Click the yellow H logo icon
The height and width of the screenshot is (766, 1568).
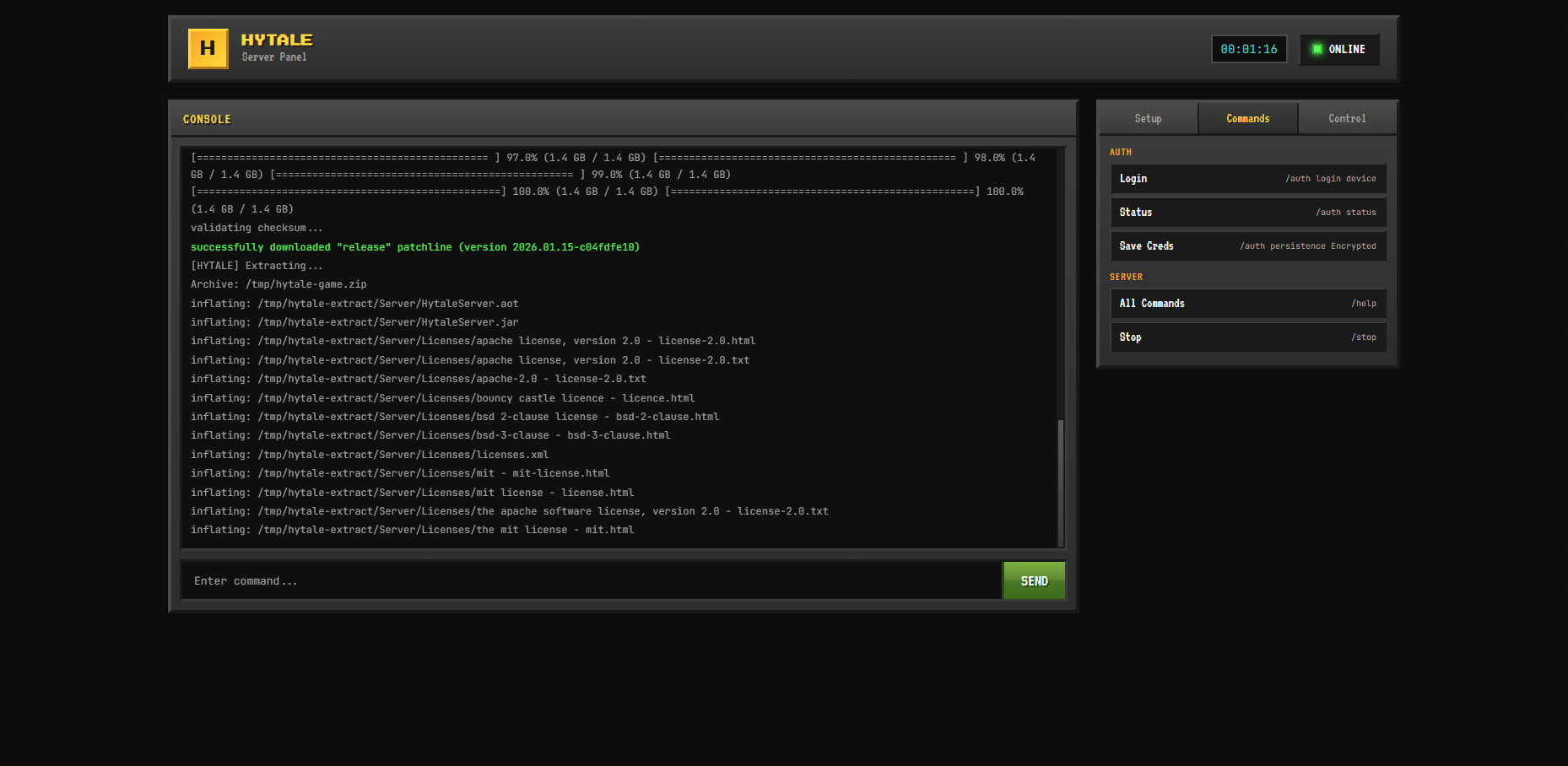208,49
